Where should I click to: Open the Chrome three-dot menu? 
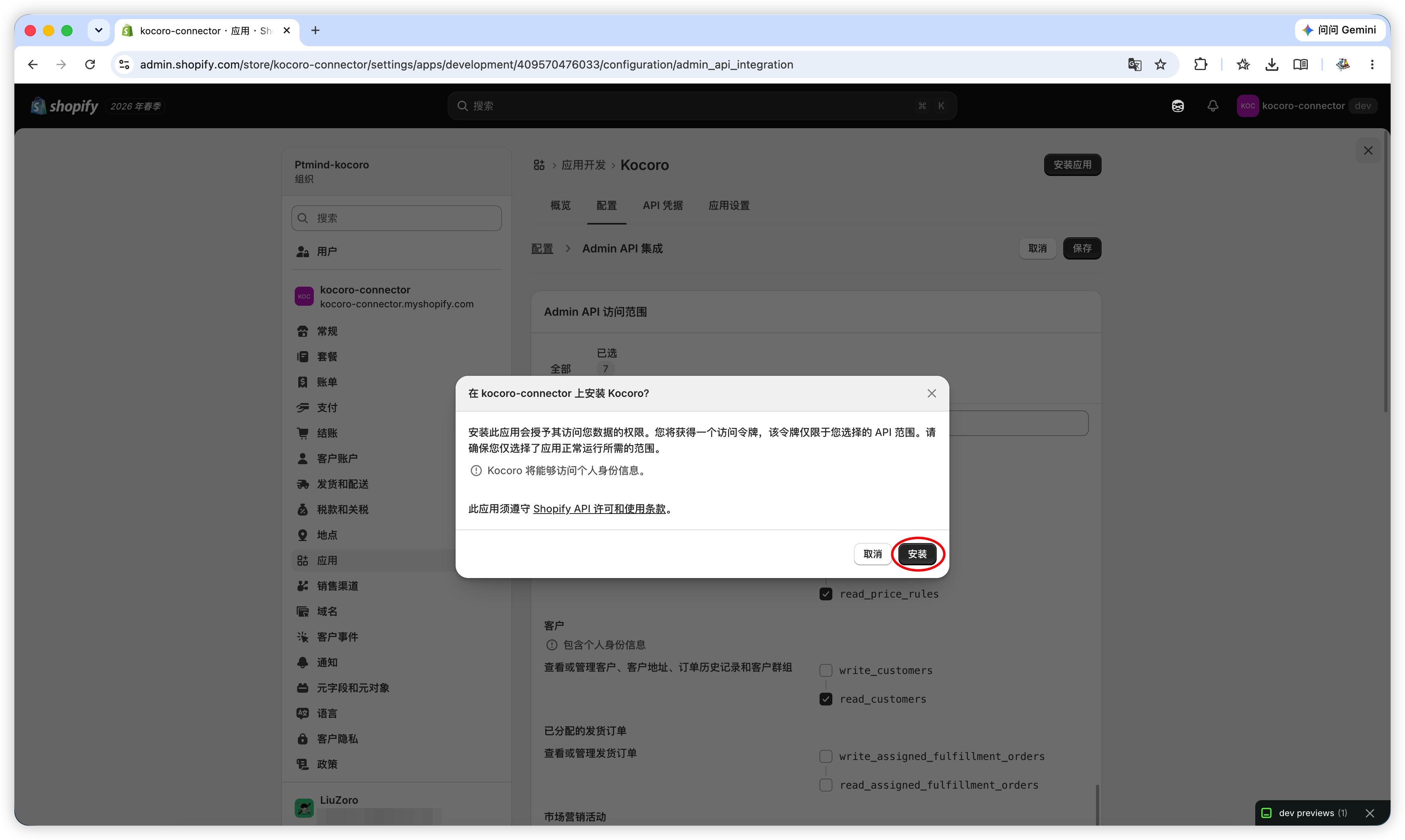click(x=1372, y=64)
